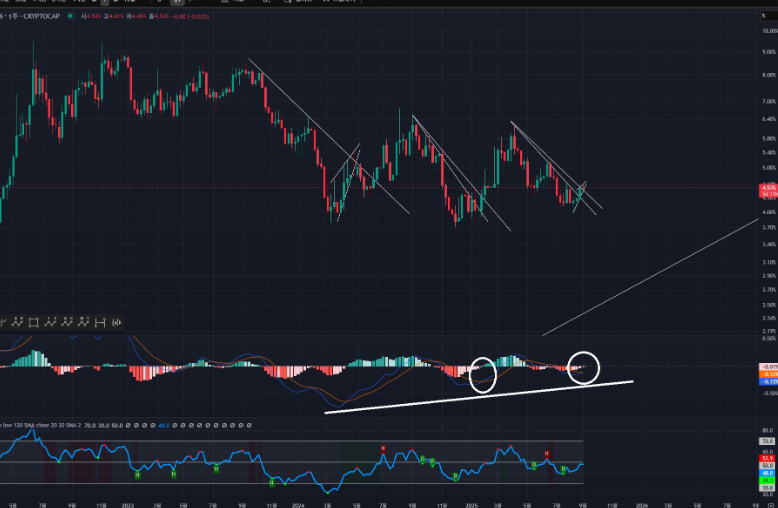Click the change value -0.00 (-0.02%)
This screenshot has height=508, width=778.
pos(191,16)
